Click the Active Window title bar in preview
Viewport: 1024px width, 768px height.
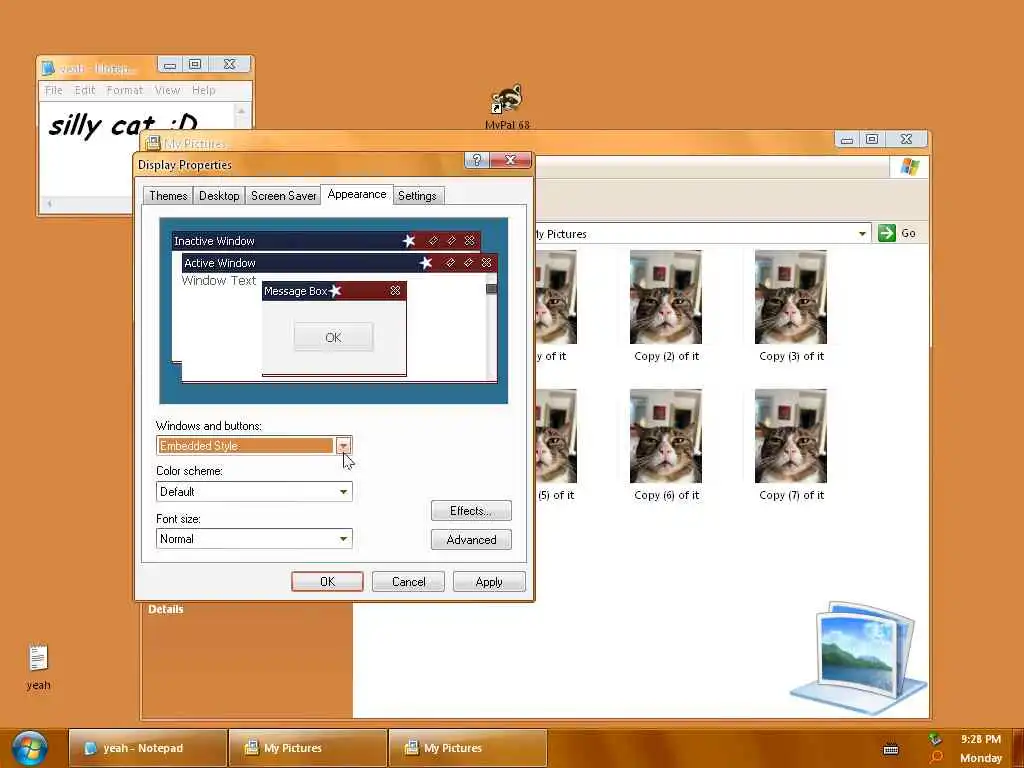(x=339, y=263)
